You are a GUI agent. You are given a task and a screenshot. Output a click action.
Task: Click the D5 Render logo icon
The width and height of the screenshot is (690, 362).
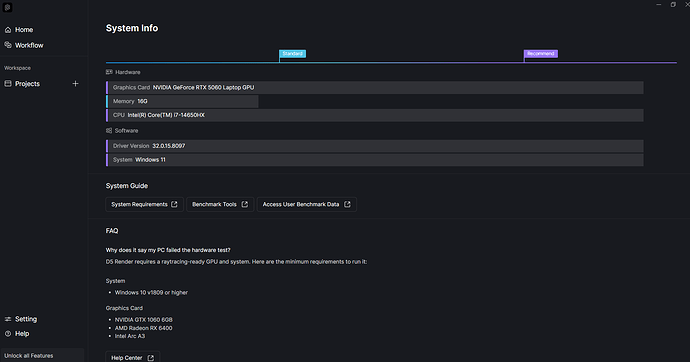(x=7, y=7)
